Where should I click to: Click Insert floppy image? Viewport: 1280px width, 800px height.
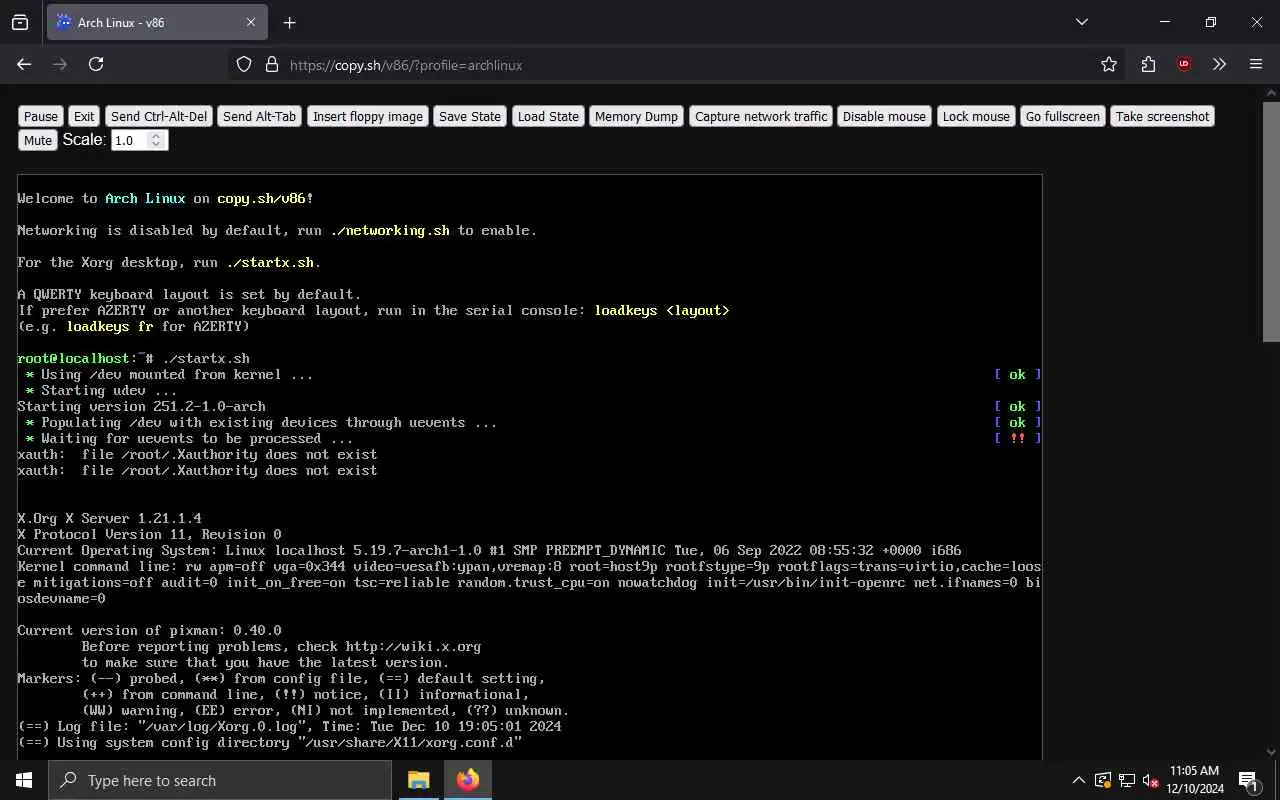(x=368, y=116)
